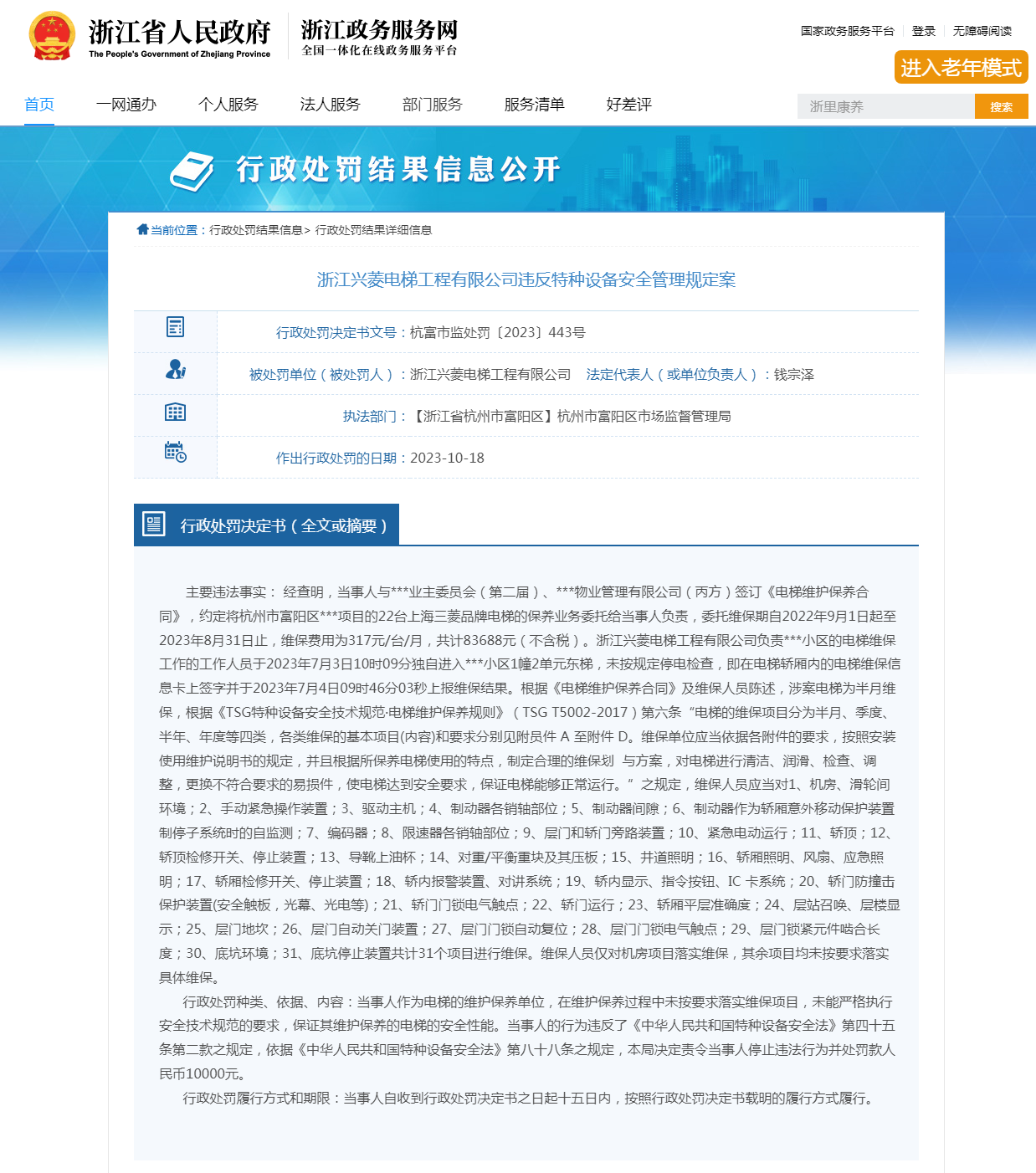1036x1173 pixels.
Task: Focus the 浙里康养 search input field
Action: 886,106
